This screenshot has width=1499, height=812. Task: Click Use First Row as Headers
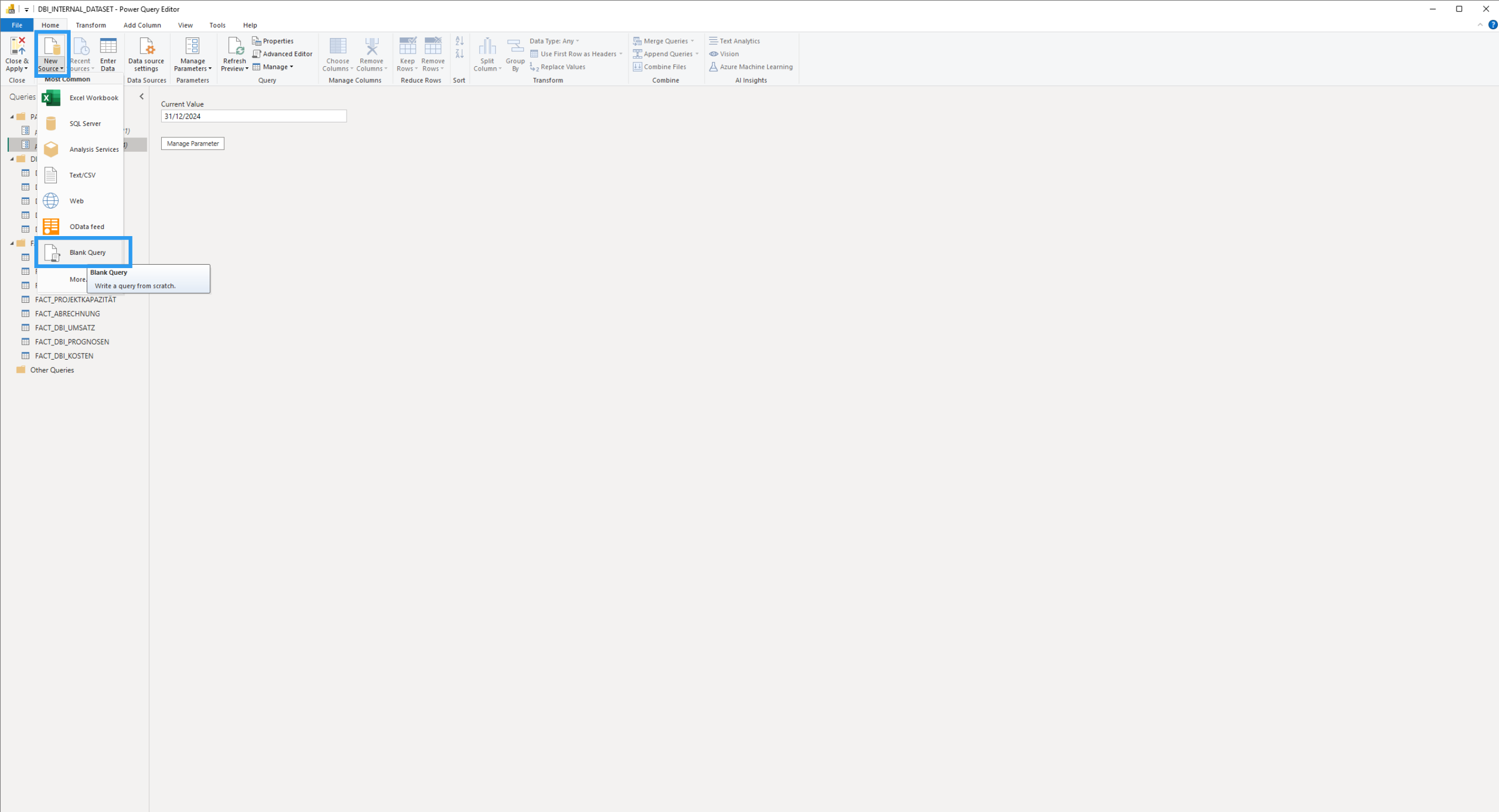[x=576, y=54]
